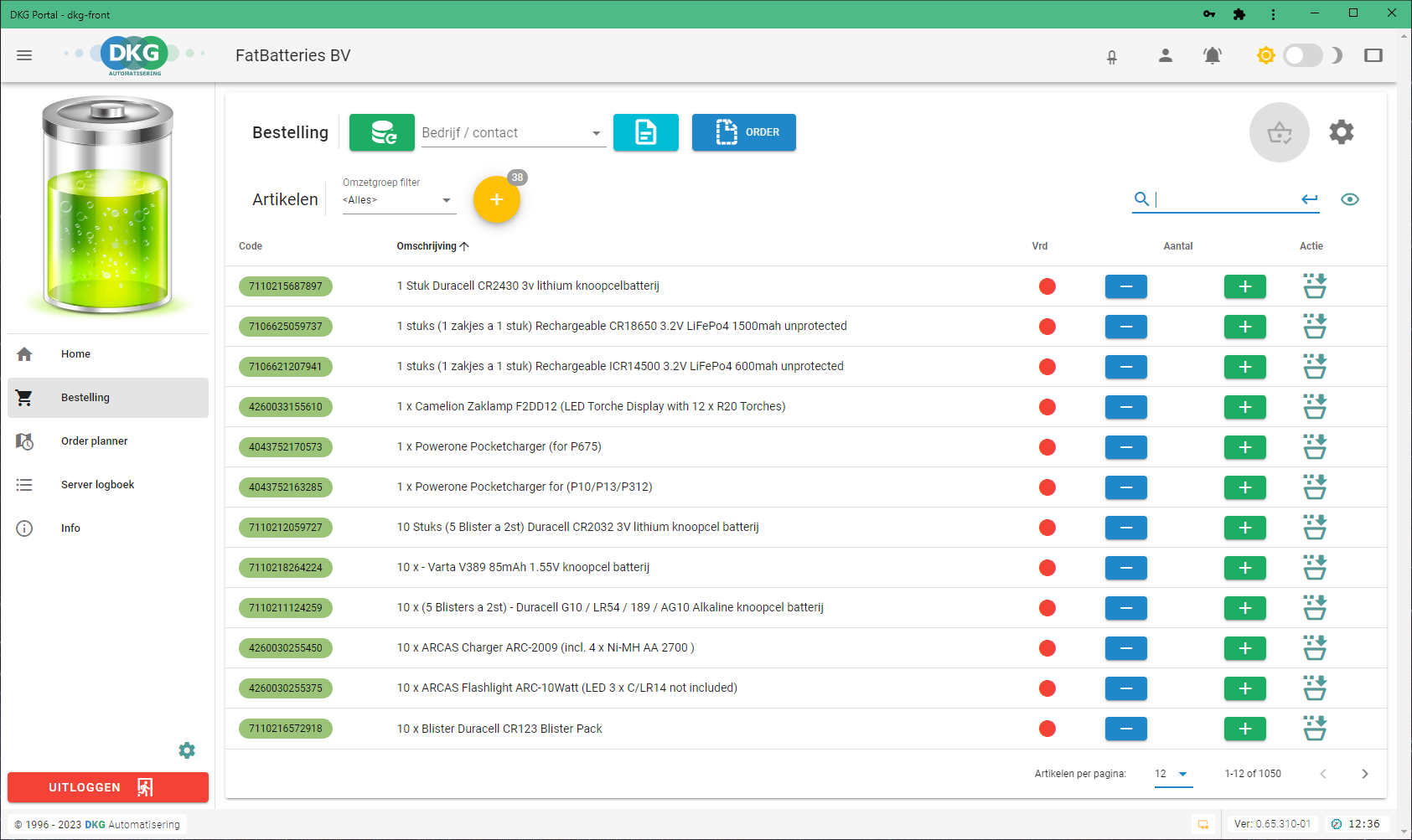Click the pin icon in header
This screenshot has height=840, width=1412.
click(1112, 57)
